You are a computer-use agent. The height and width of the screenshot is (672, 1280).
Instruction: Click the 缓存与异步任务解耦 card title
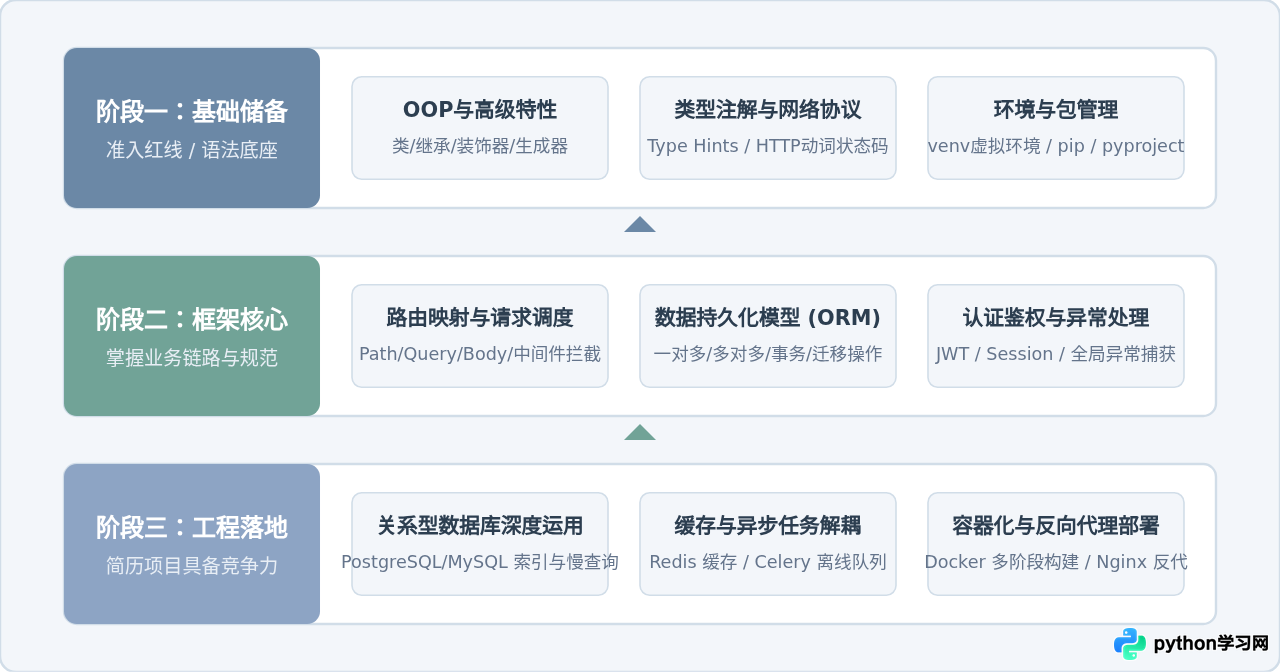tap(768, 525)
